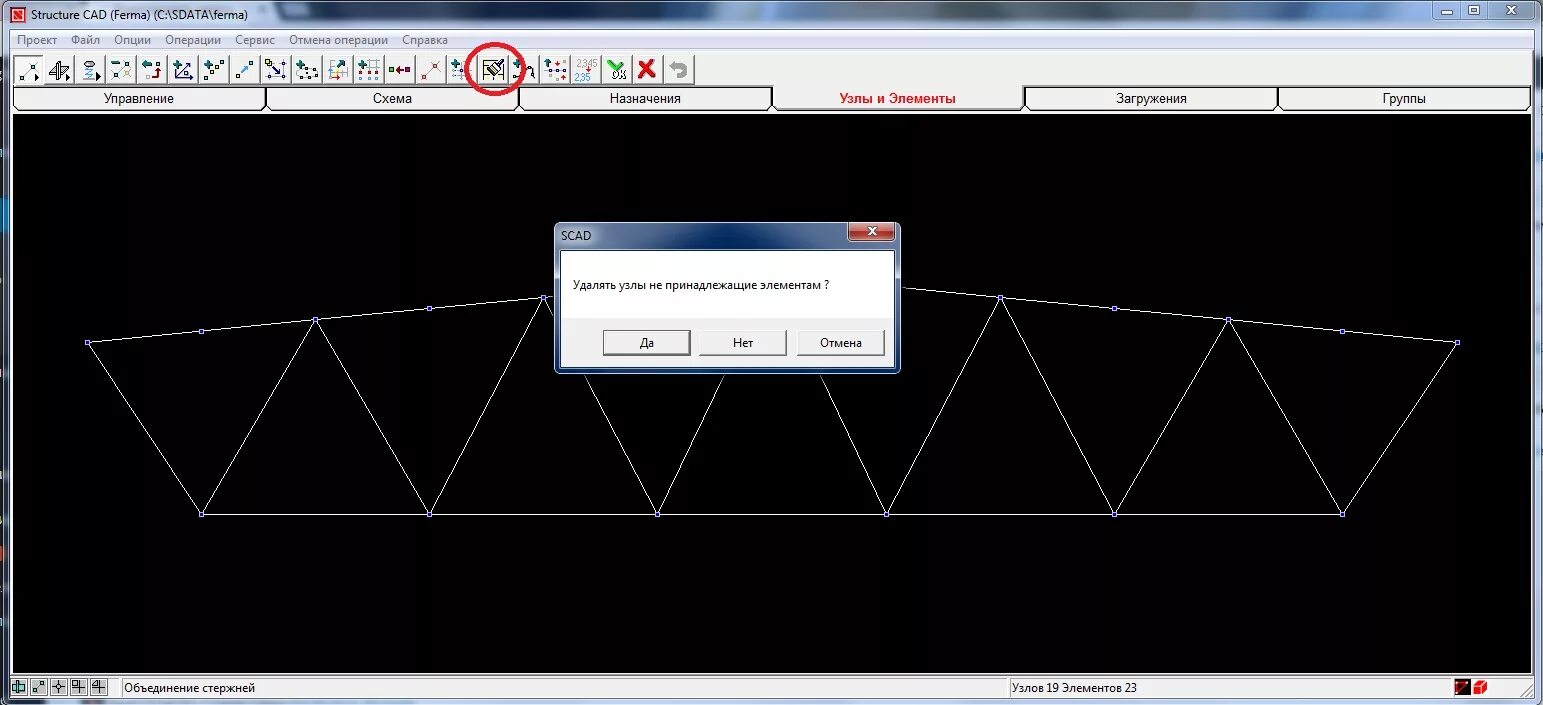
Task: Toggle the crosshair circle filter icon
Action: (59, 687)
